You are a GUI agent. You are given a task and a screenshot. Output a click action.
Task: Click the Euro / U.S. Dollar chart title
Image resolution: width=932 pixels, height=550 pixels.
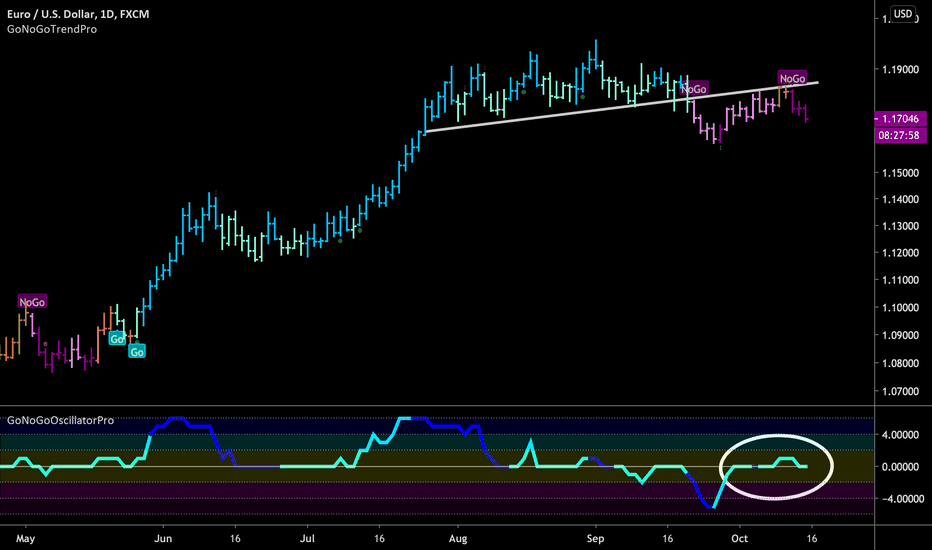[x=78, y=14]
